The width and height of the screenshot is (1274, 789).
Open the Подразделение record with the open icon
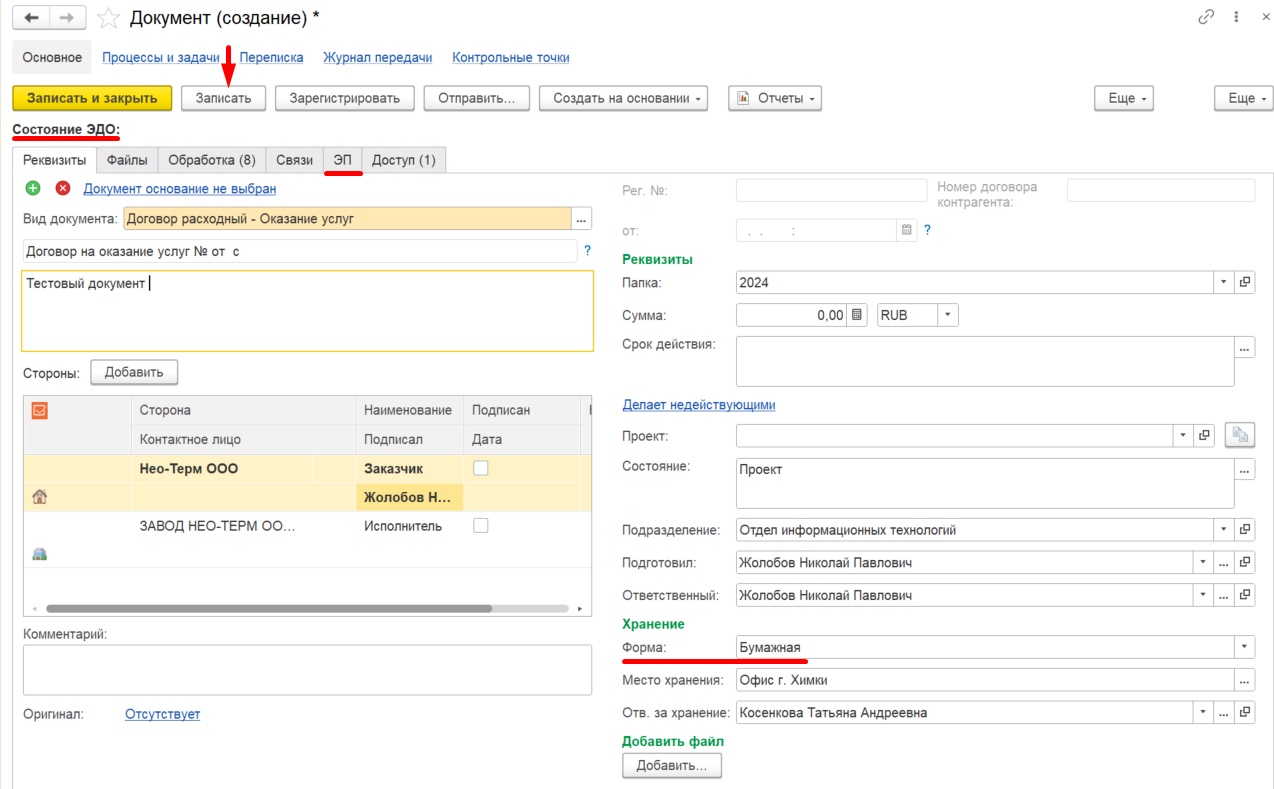click(x=1245, y=530)
